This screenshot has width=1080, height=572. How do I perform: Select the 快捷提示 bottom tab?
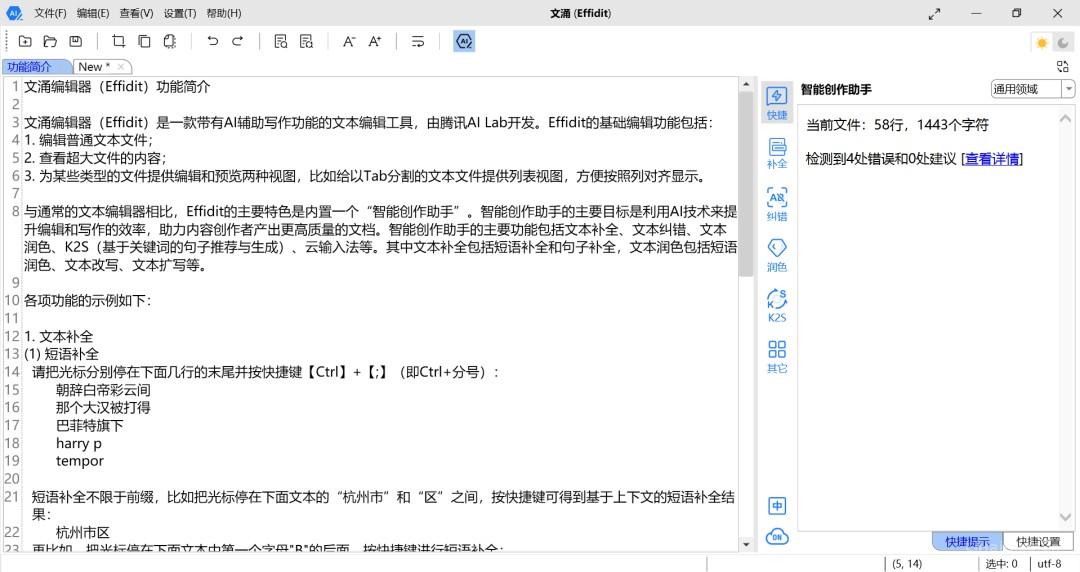pyautogui.click(x=967, y=542)
